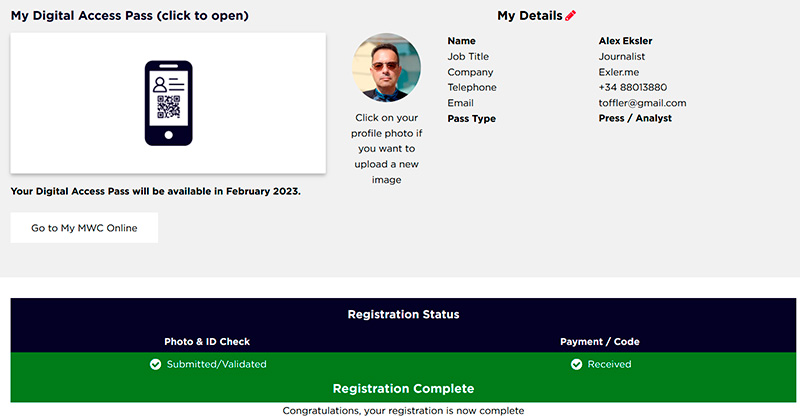
Task: Click the Received checkmark icon
Action: 577,364
